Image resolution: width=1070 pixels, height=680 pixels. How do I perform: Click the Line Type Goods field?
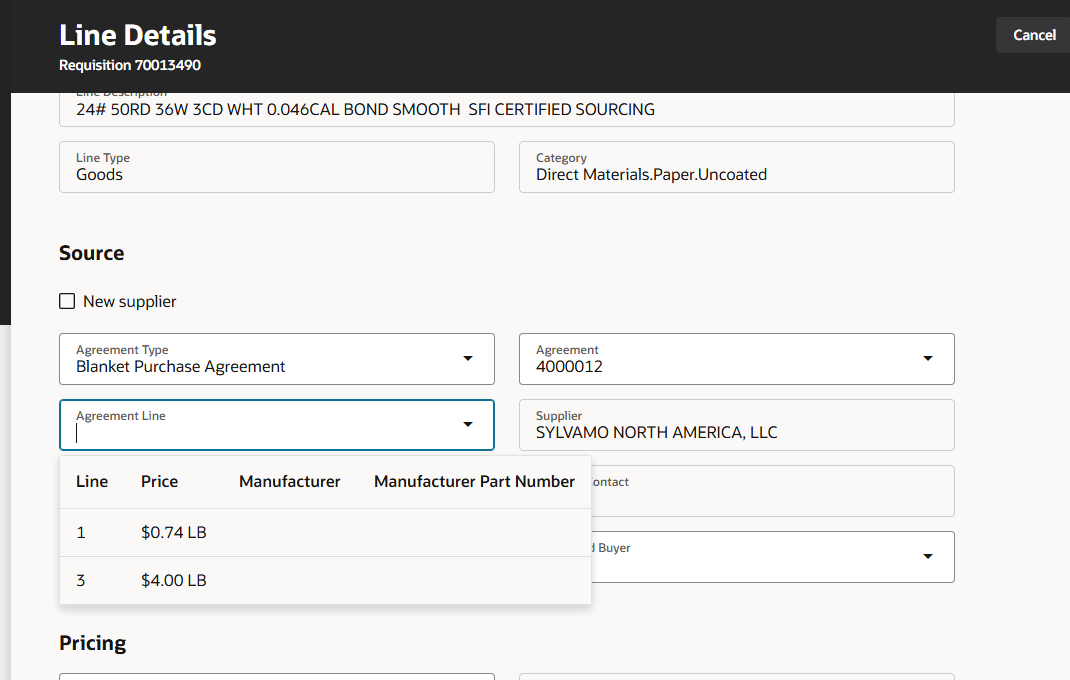pyautogui.click(x=277, y=167)
